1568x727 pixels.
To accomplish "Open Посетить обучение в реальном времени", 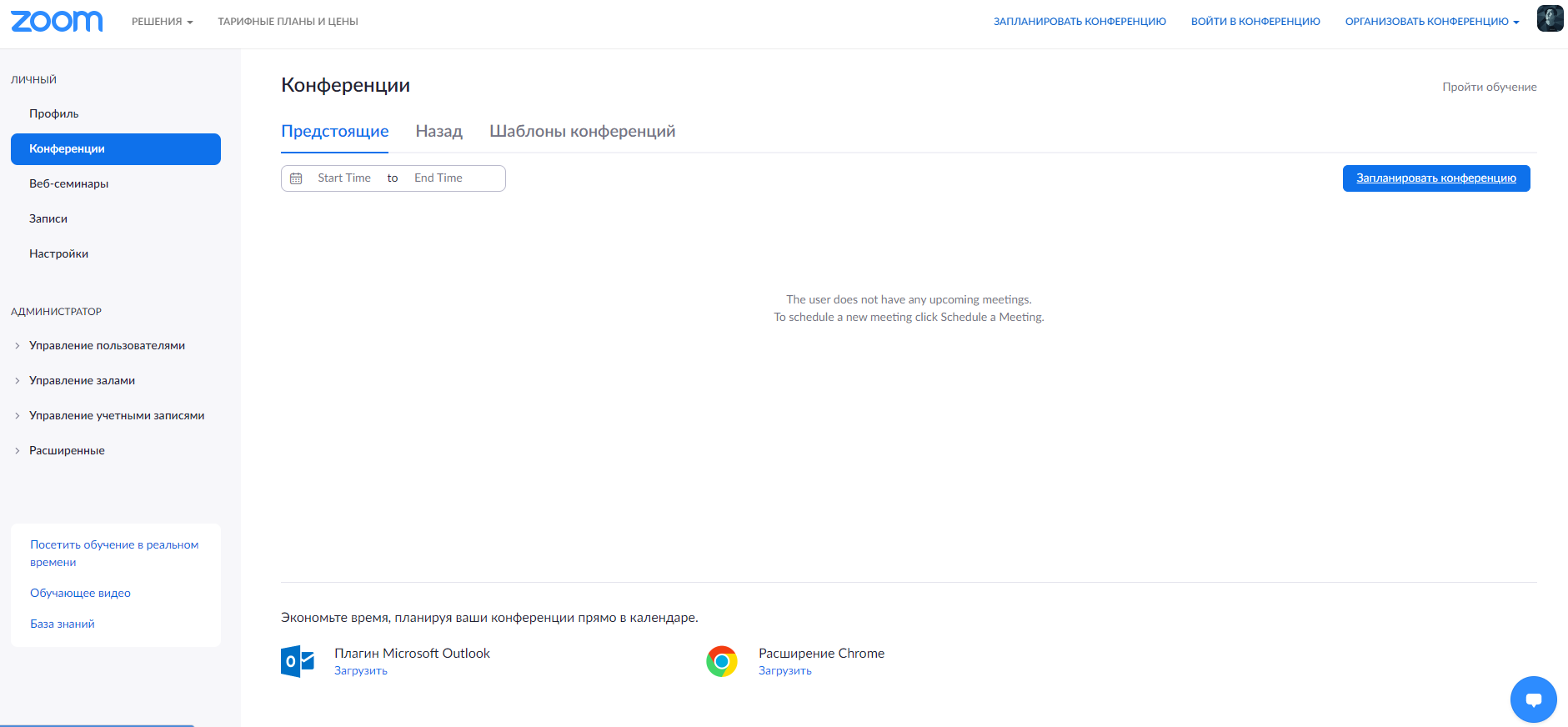I will [114, 554].
